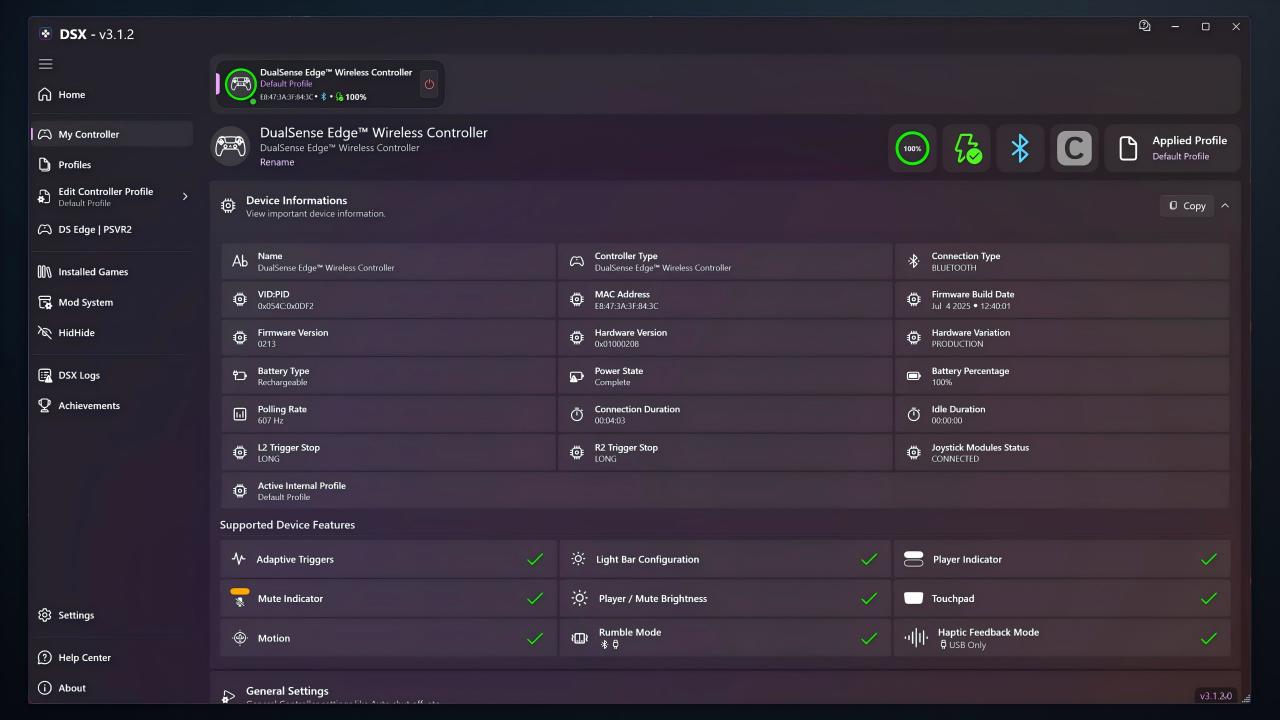Click the Rumble Mode vibration icon
1280x720 pixels.
coord(579,638)
